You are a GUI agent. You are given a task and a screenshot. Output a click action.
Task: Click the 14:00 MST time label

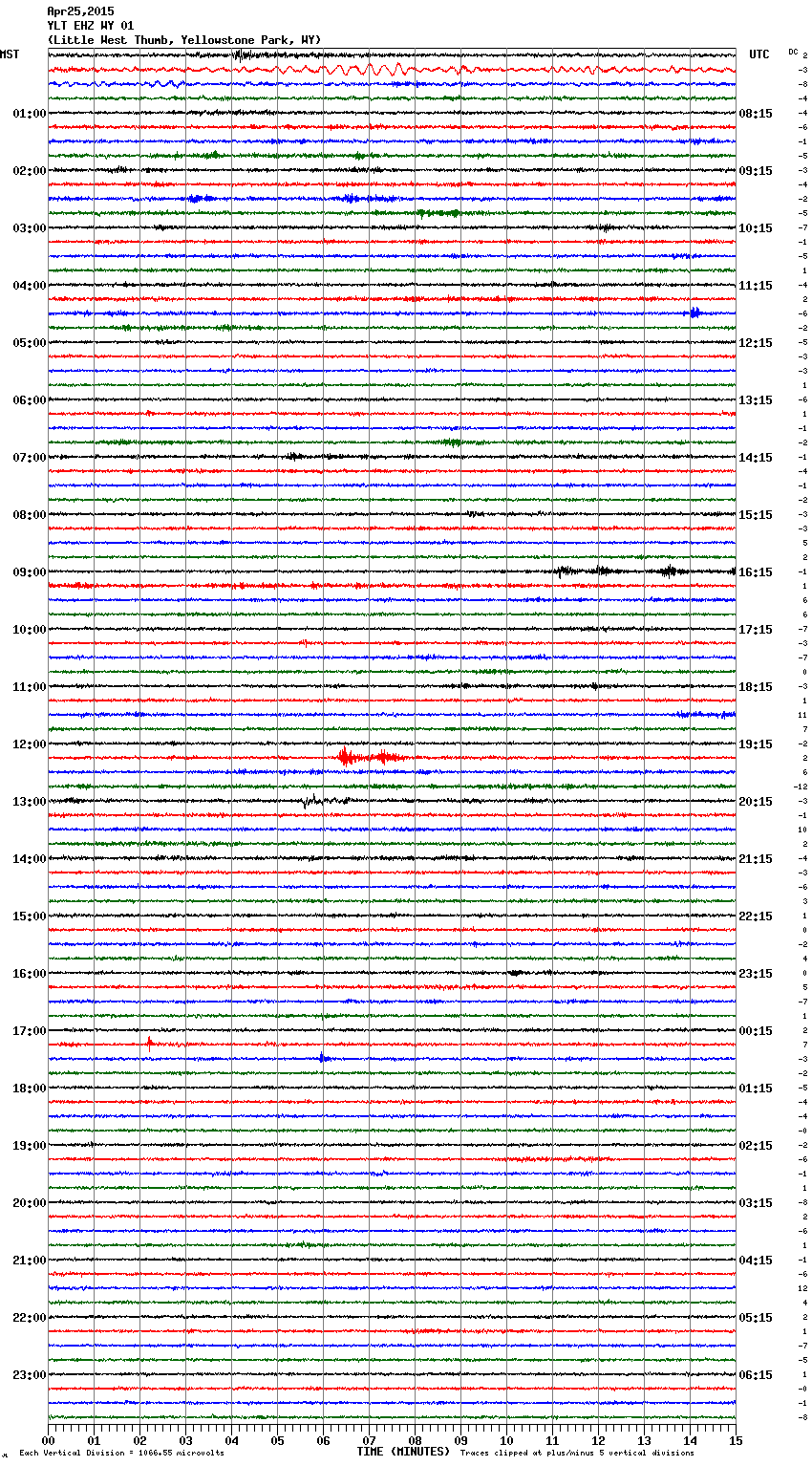coord(30,859)
